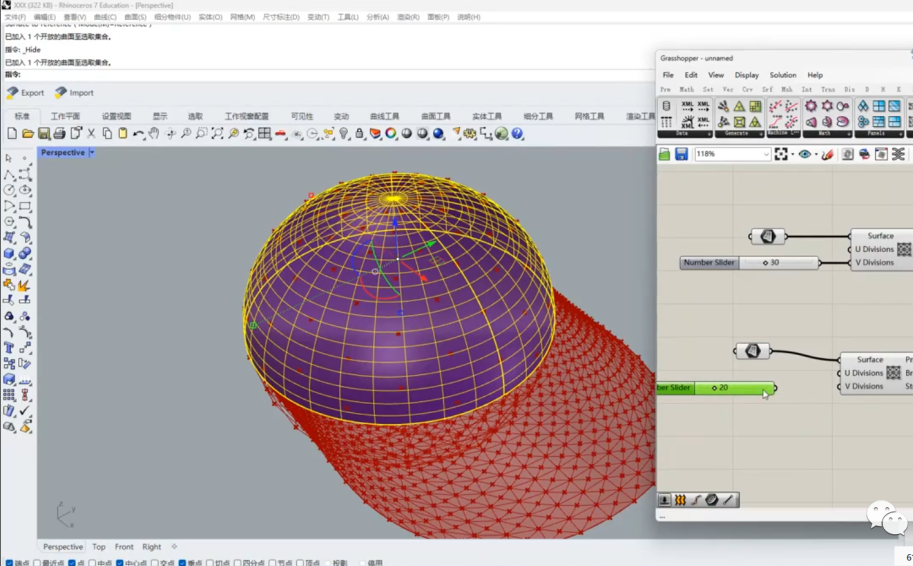Viewport: 913px width, 566px height.
Task: Click the Print icon in Rhino toolbar
Action: coord(59,134)
